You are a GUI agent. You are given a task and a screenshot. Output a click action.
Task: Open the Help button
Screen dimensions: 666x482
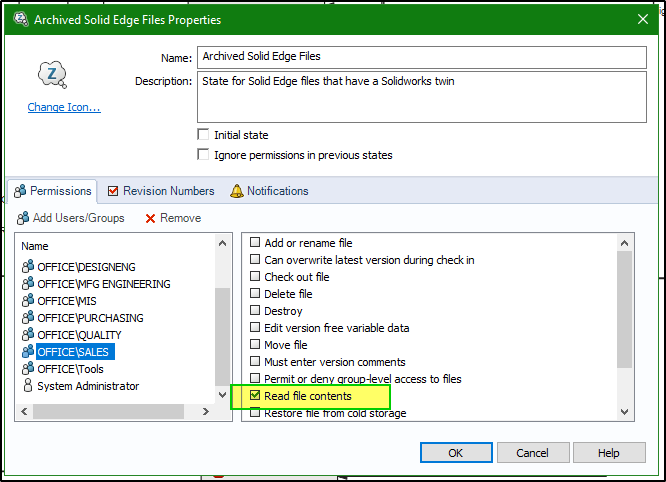tap(609, 453)
